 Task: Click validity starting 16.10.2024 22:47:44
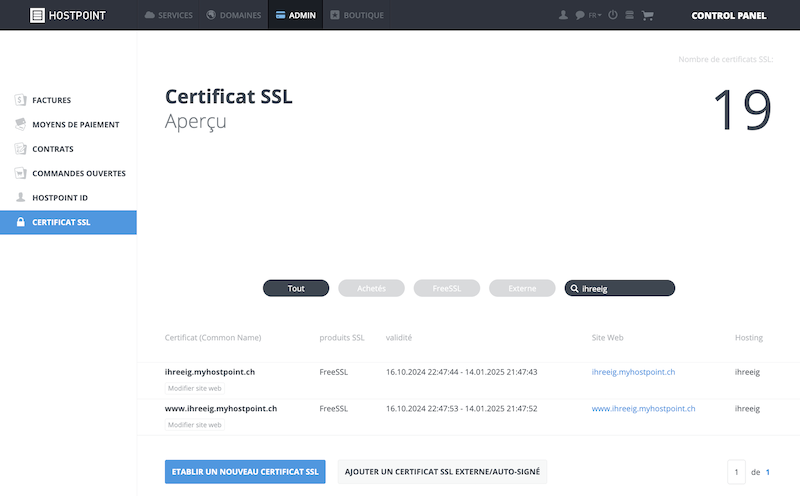(x=461, y=372)
